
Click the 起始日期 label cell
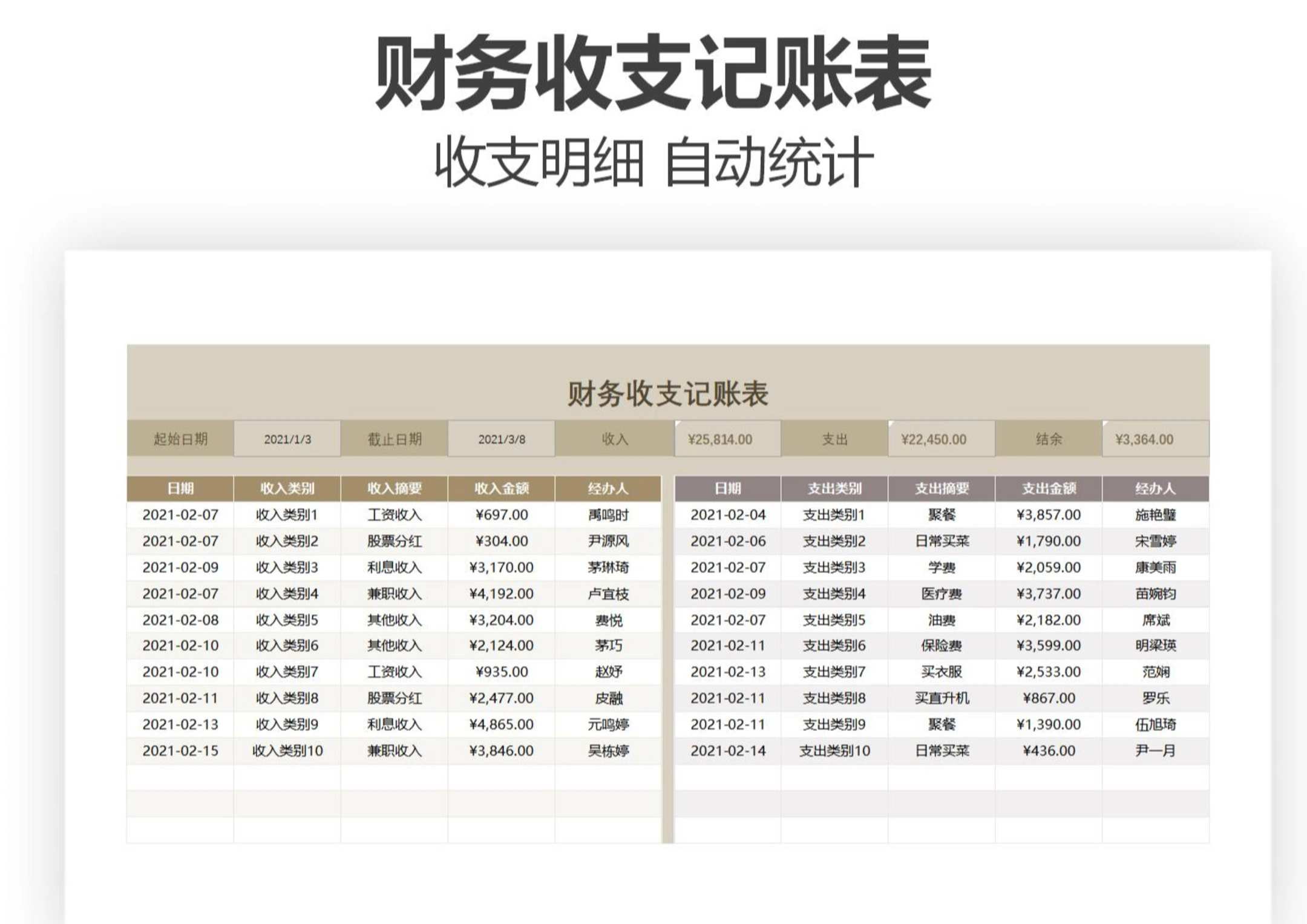click(x=180, y=439)
